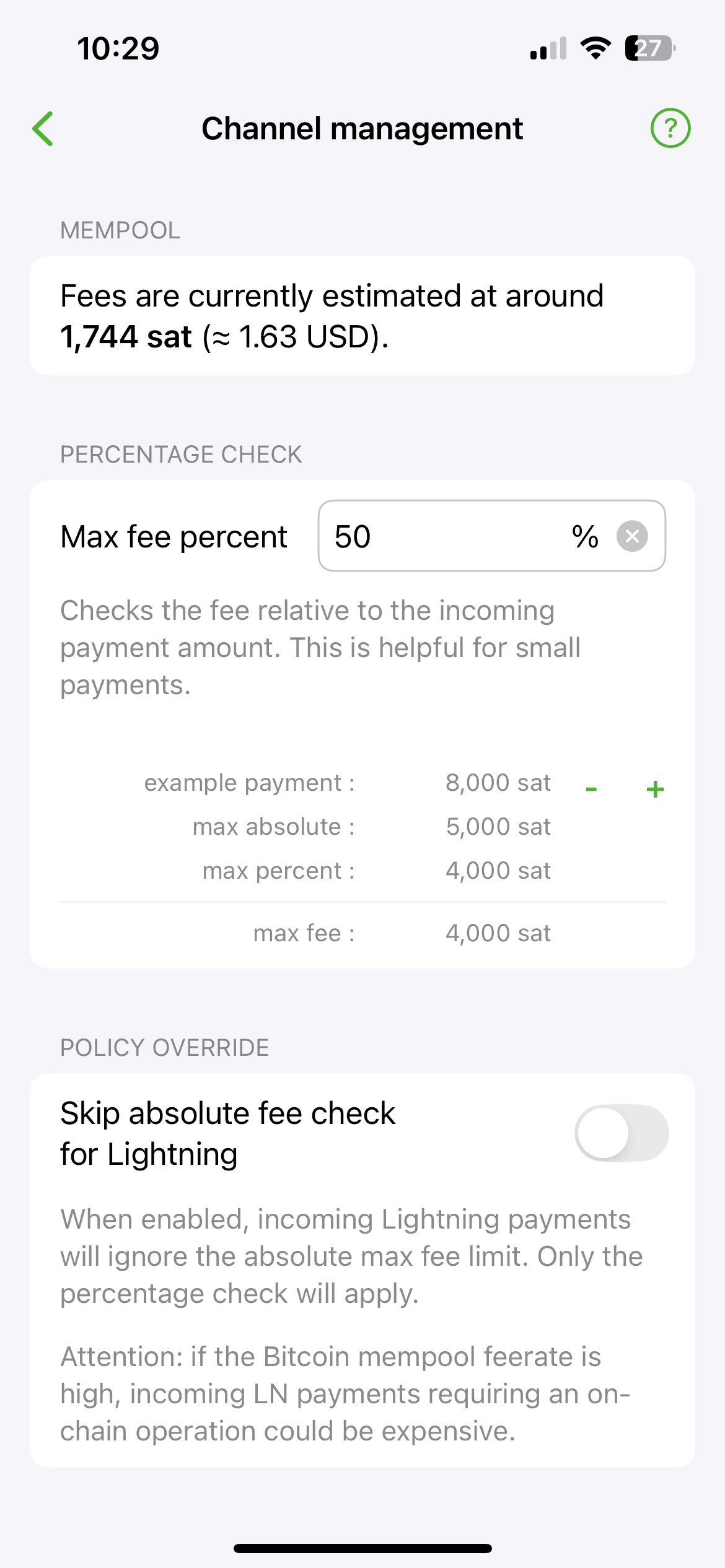Viewport: 725px width, 1568px height.
Task: Tap the Attention mempool feerate warning text
Action: [x=346, y=1393]
